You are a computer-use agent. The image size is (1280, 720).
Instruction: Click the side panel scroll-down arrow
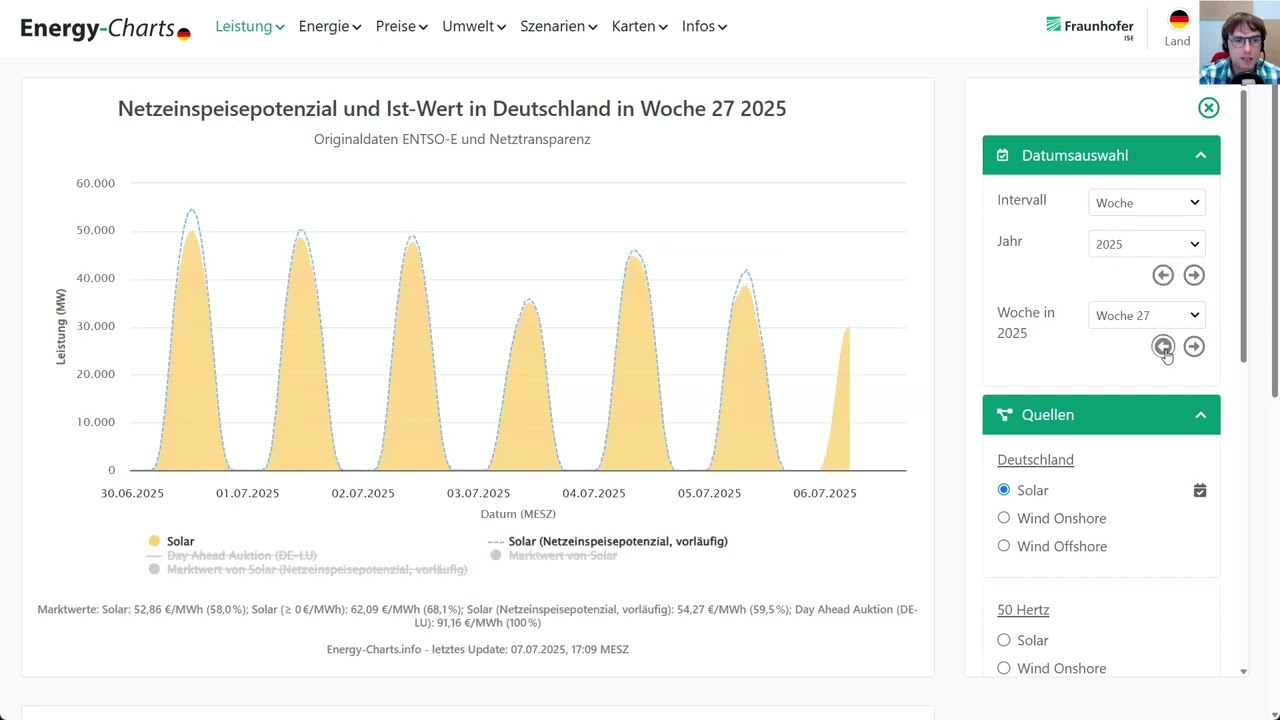click(x=1243, y=671)
